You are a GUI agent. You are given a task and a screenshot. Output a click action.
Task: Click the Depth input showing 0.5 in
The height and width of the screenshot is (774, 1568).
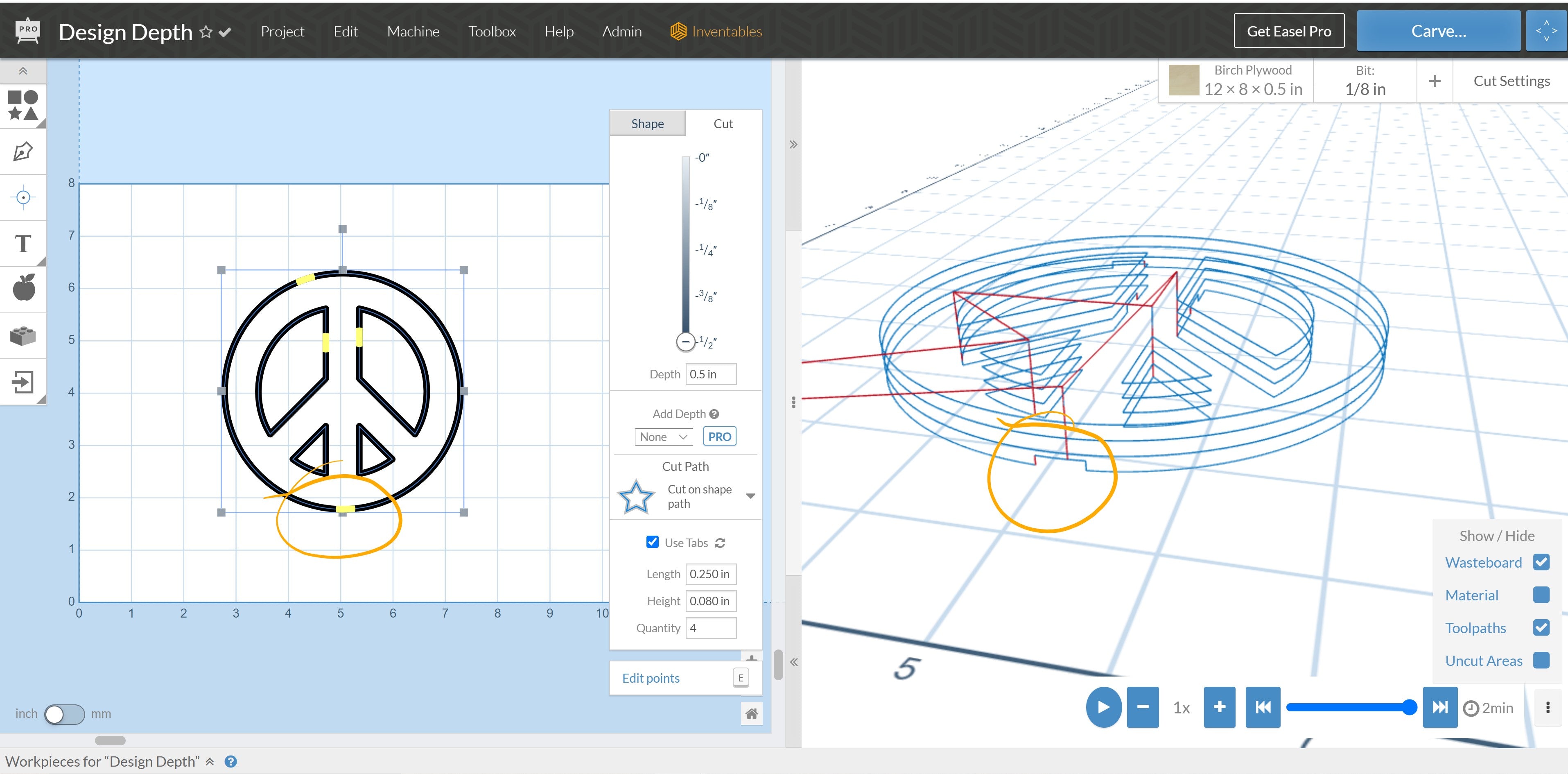710,374
